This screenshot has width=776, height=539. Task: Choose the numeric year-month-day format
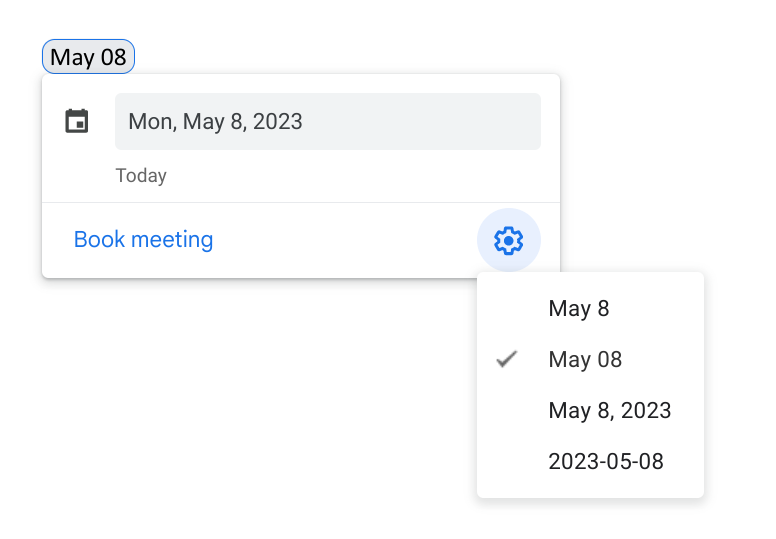605,462
